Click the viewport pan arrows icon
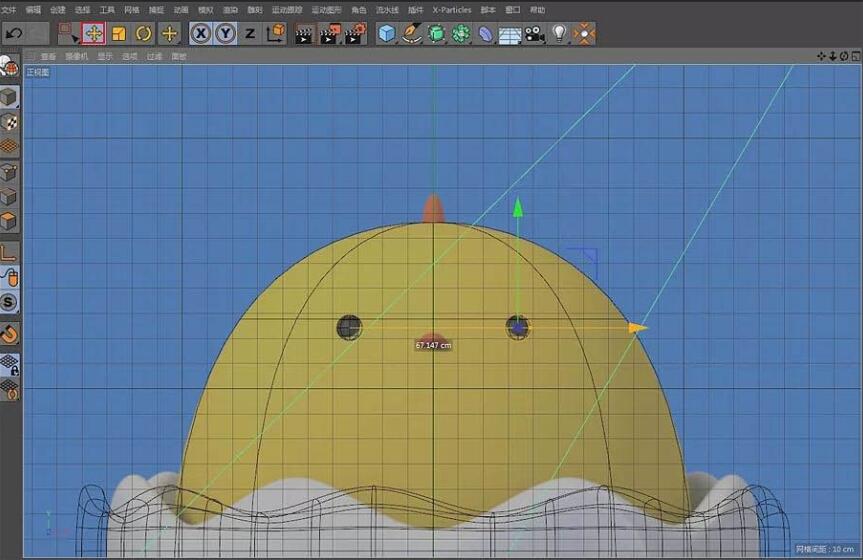The height and width of the screenshot is (560, 863). point(822,56)
